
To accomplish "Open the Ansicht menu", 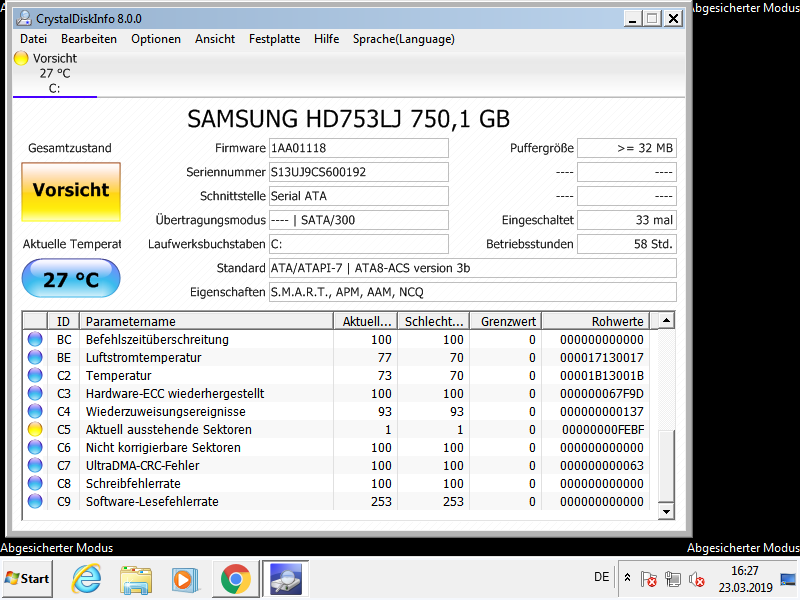I will click(215, 39).
